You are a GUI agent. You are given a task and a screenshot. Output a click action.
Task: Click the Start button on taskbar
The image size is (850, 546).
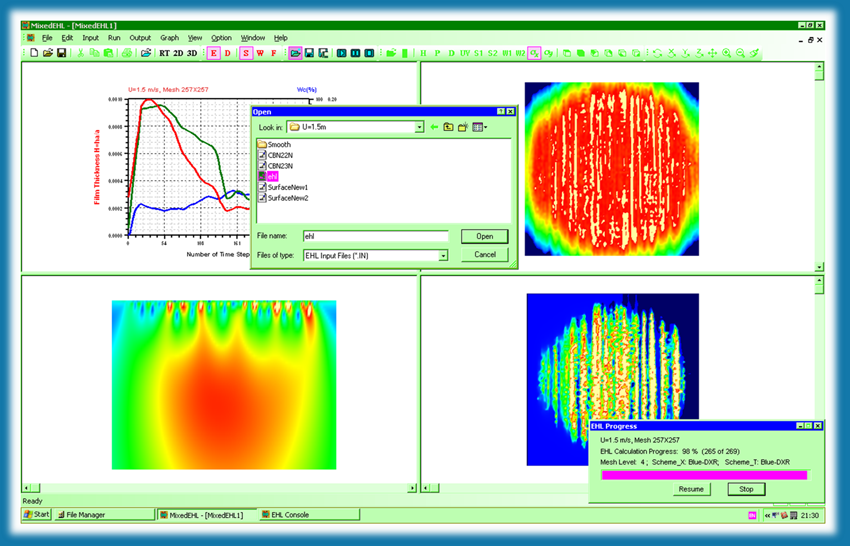[37, 515]
